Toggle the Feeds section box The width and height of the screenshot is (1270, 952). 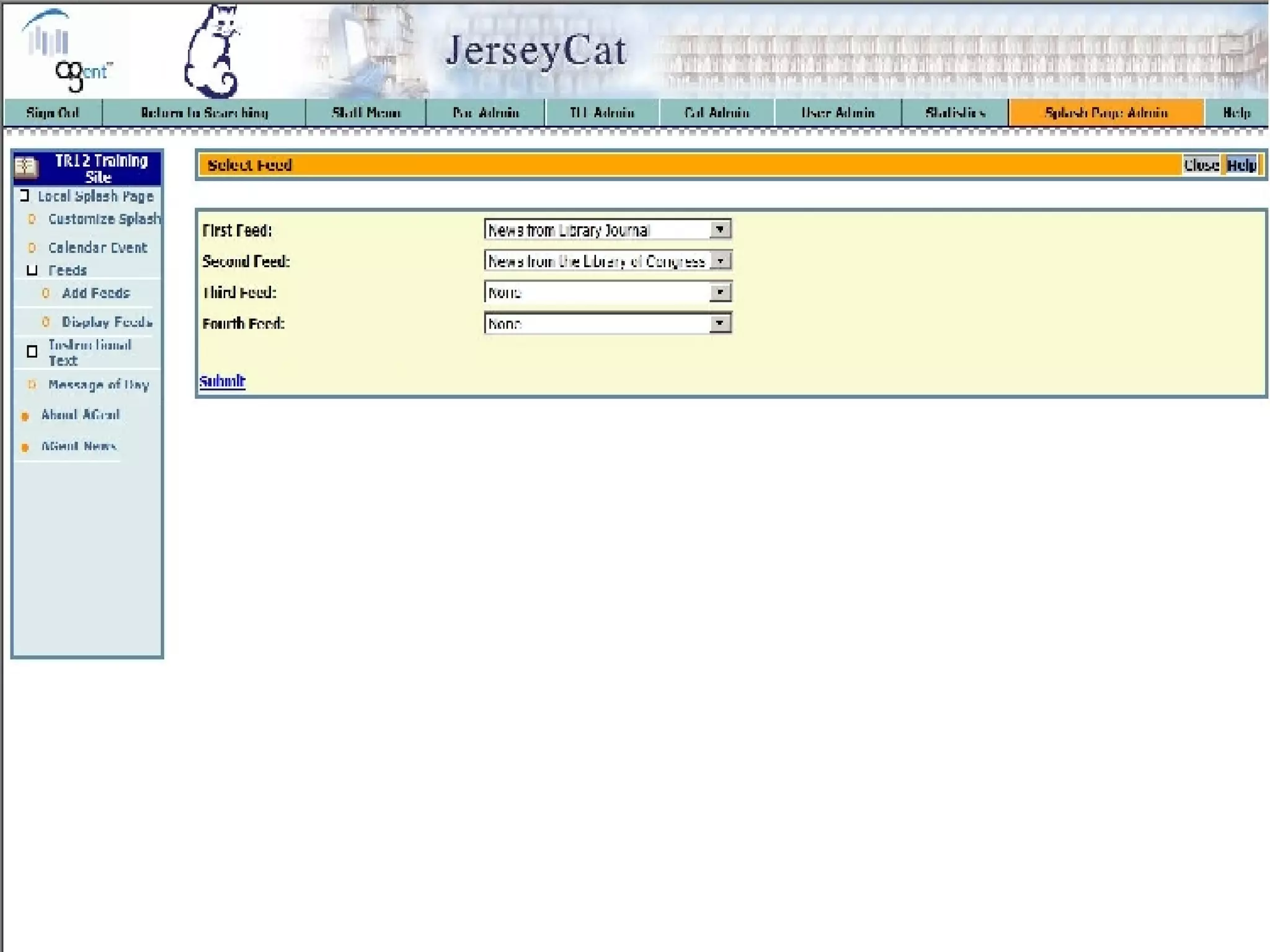32,271
